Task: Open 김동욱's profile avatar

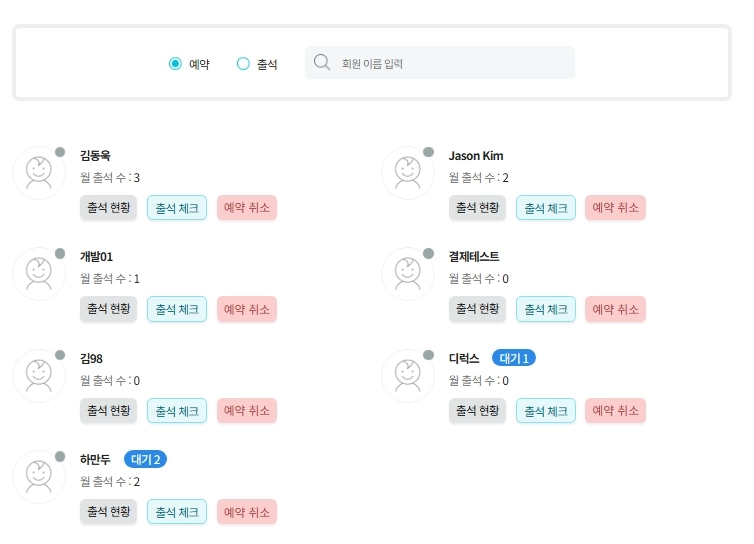Action: [x=39, y=173]
